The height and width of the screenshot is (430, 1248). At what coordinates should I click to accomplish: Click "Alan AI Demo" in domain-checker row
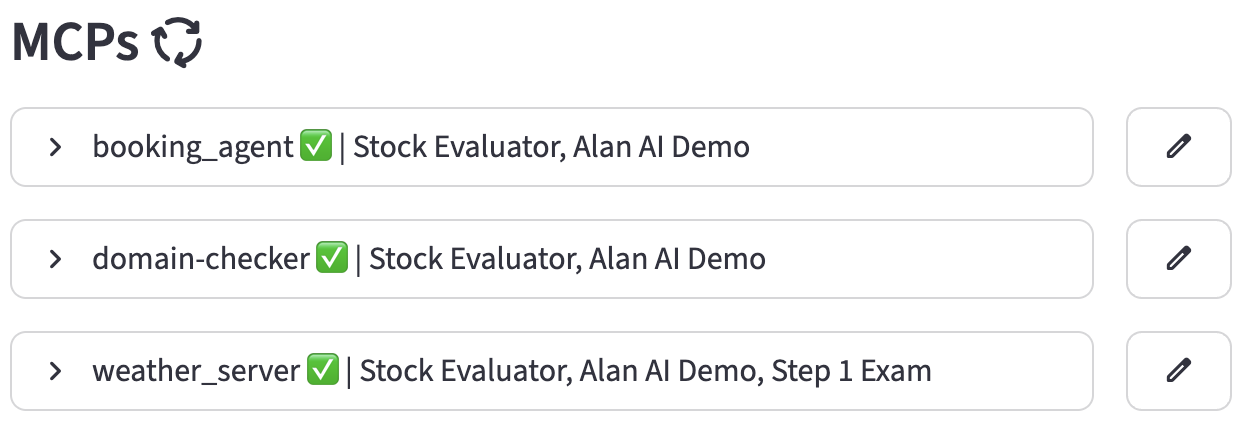pyautogui.click(x=677, y=259)
